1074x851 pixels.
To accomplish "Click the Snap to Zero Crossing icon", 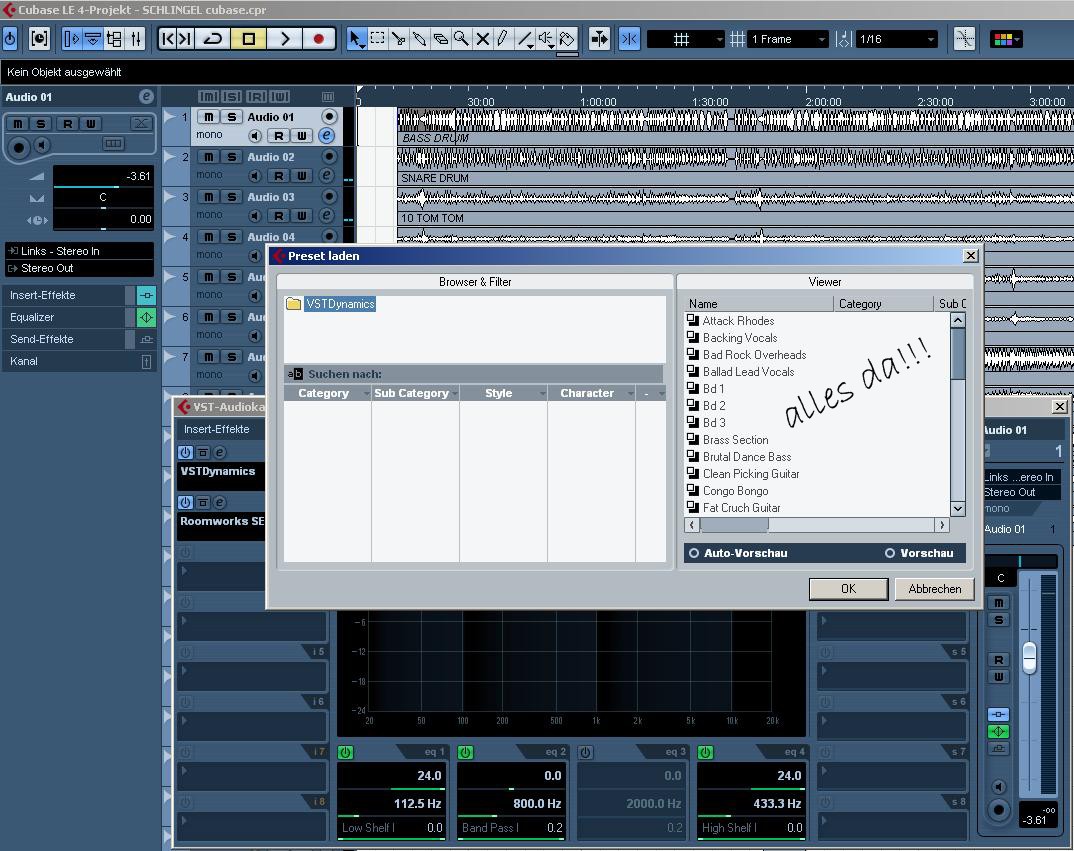I will (x=964, y=38).
